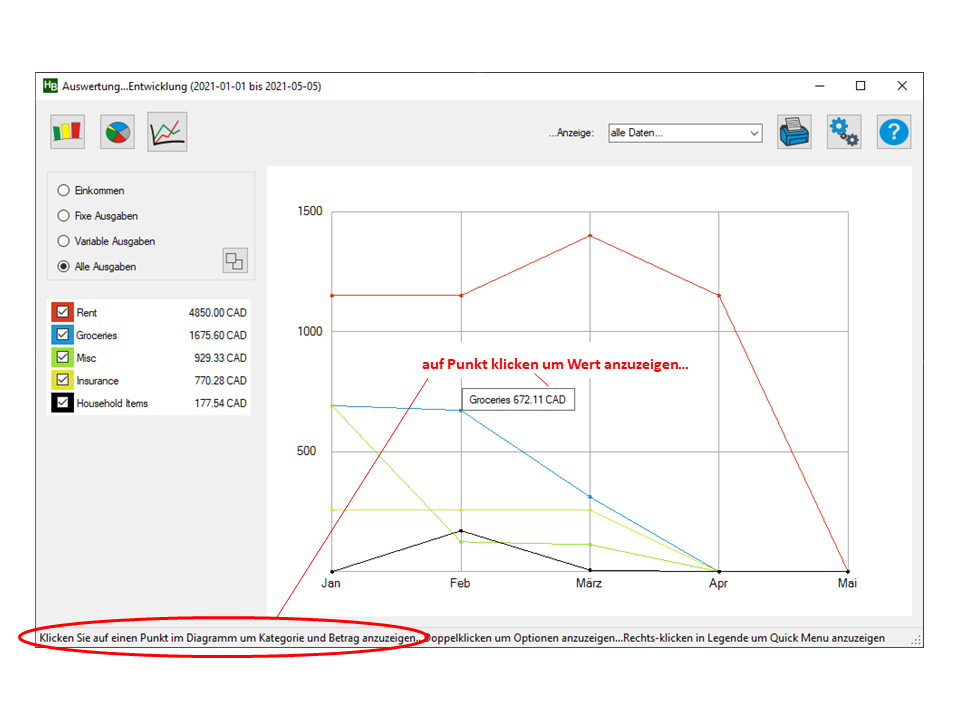960x720 pixels.
Task: Click the Groceries data point at Feb
Action: pos(461,410)
